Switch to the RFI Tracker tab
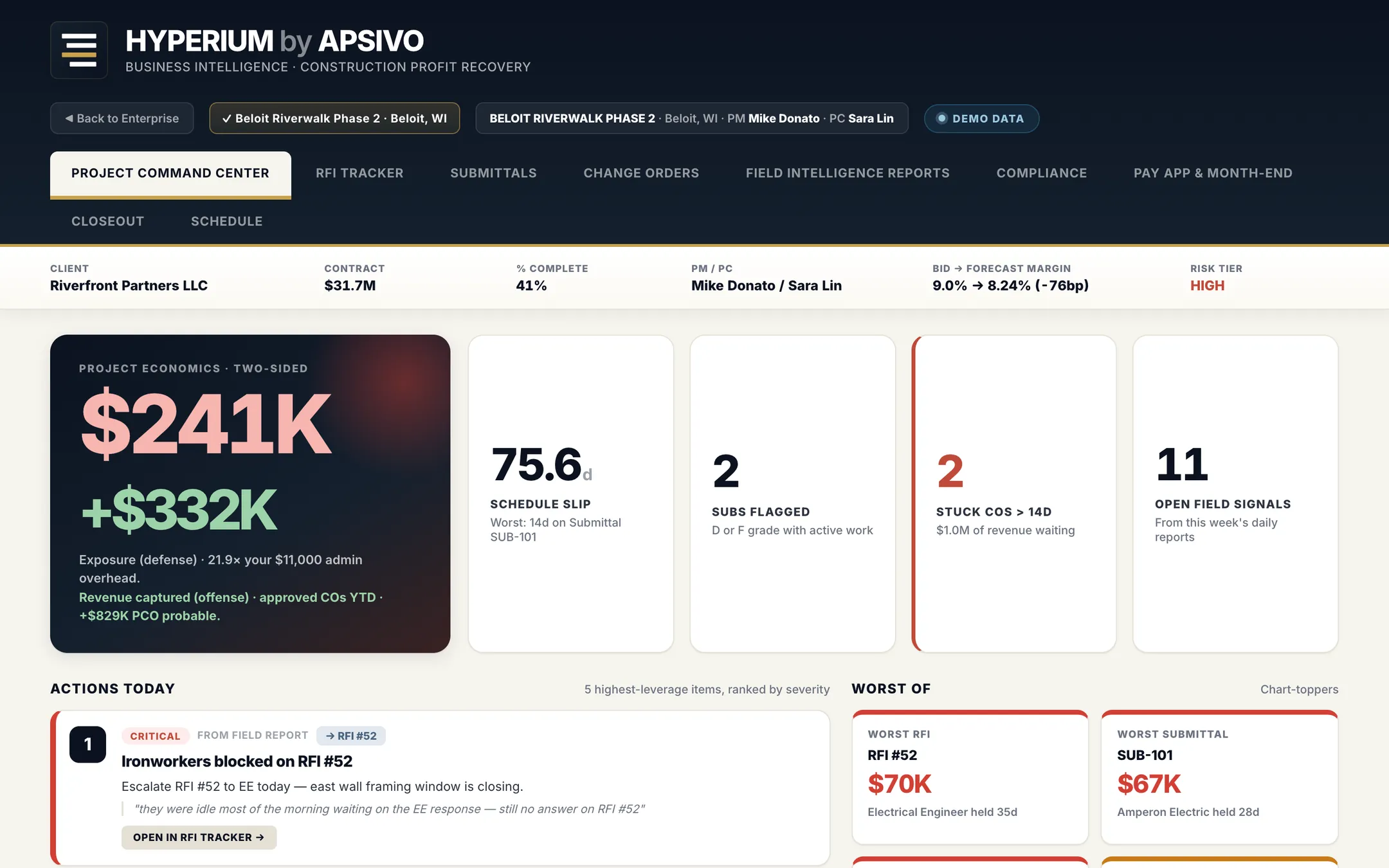The height and width of the screenshot is (868, 1389). tap(359, 173)
